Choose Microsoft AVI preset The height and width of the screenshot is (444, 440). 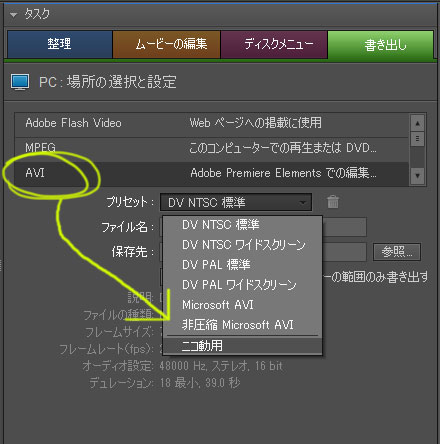pyautogui.click(x=243, y=305)
